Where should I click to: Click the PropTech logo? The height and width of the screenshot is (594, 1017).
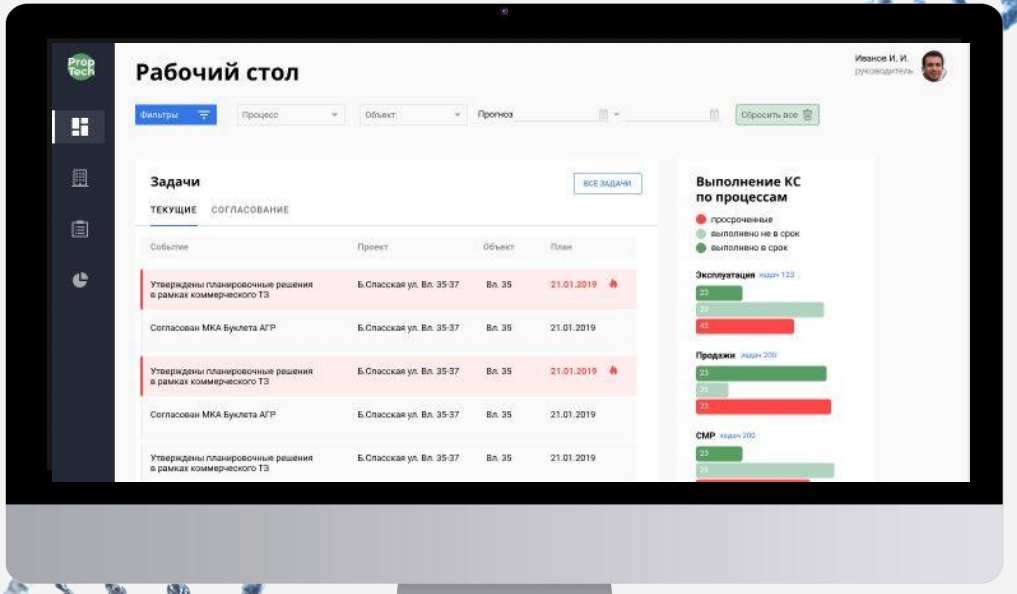pyautogui.click(x=83, y=69)
